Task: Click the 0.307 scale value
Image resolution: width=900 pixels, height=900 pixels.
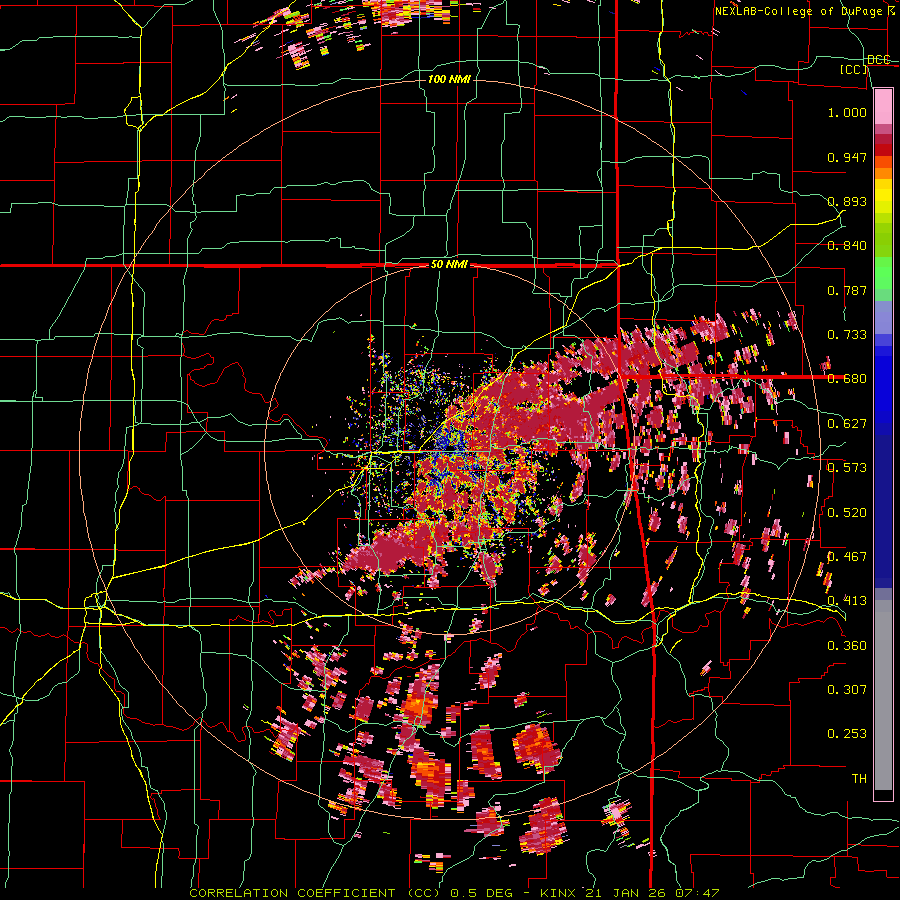Action: coord(847,690)
